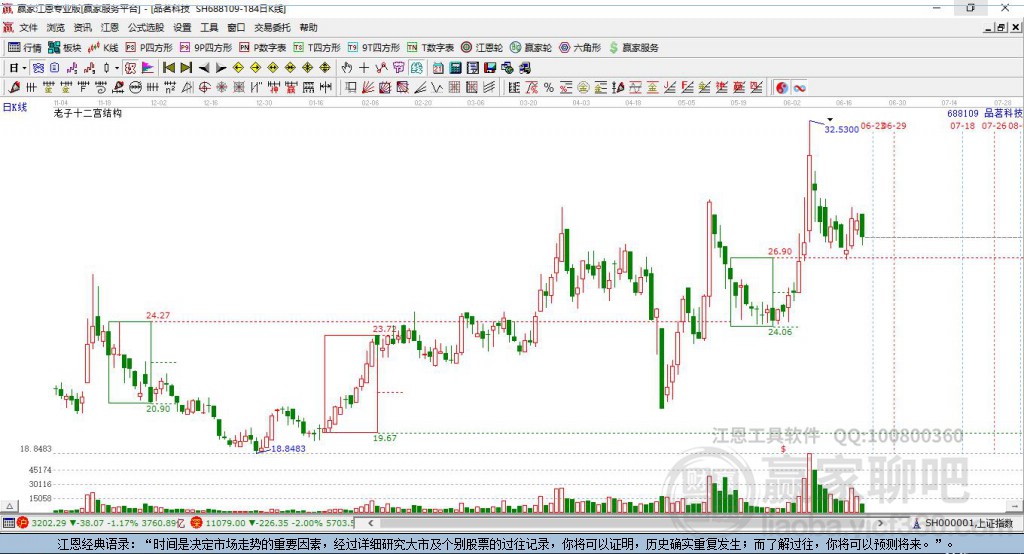The image size is (1024, 554).
Task: Click SH000001 上证指数 status entry
Action: click(x=968, y=523)
